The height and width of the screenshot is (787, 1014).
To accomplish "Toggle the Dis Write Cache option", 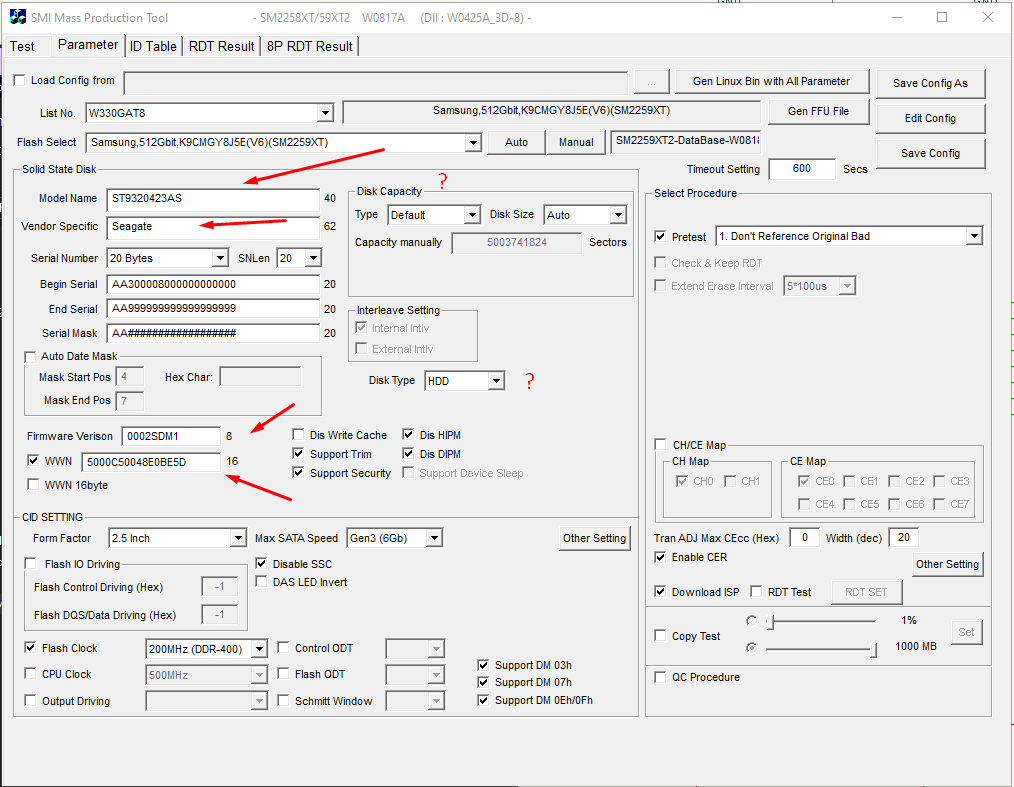I will click(x=298, y=434).
